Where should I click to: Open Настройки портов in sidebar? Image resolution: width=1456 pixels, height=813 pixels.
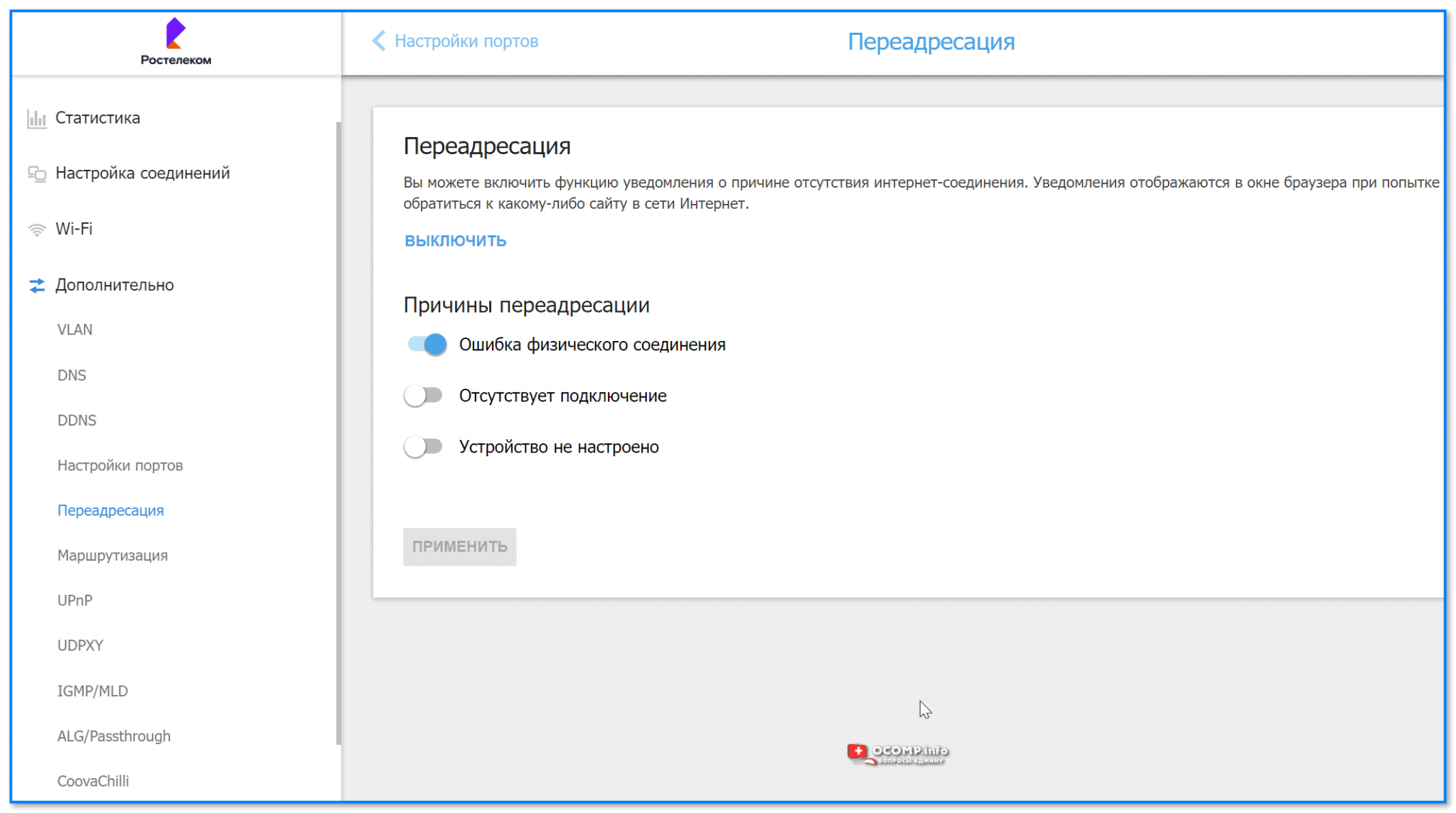click(x=120, y=465)
